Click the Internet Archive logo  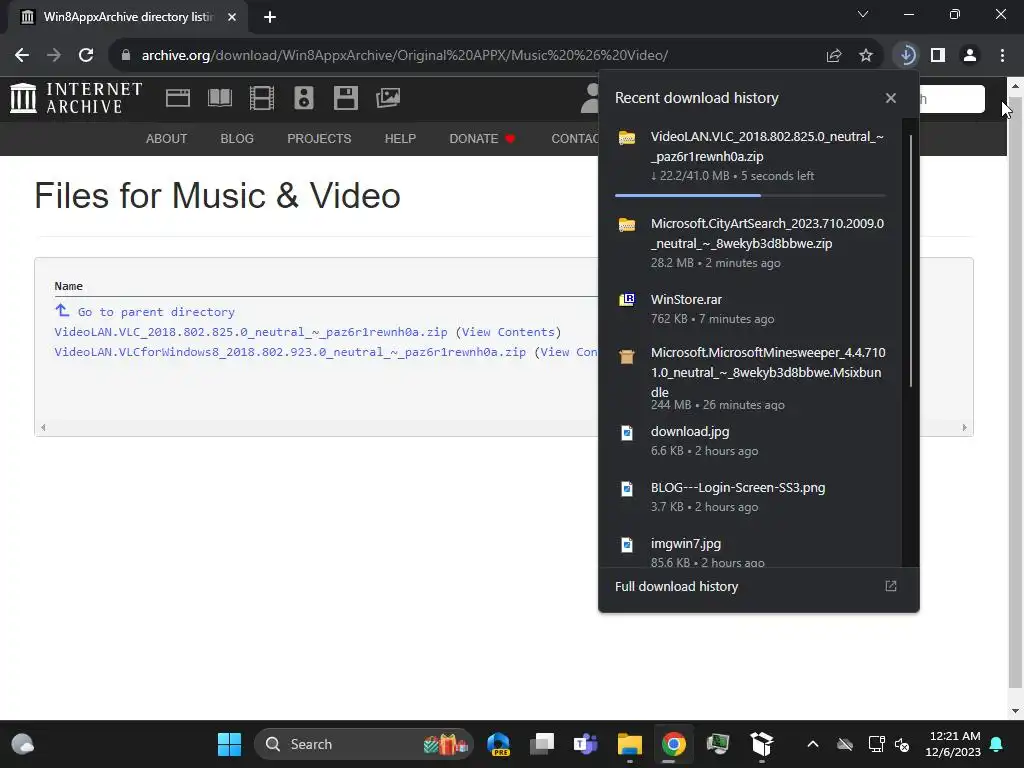(76, 99)
